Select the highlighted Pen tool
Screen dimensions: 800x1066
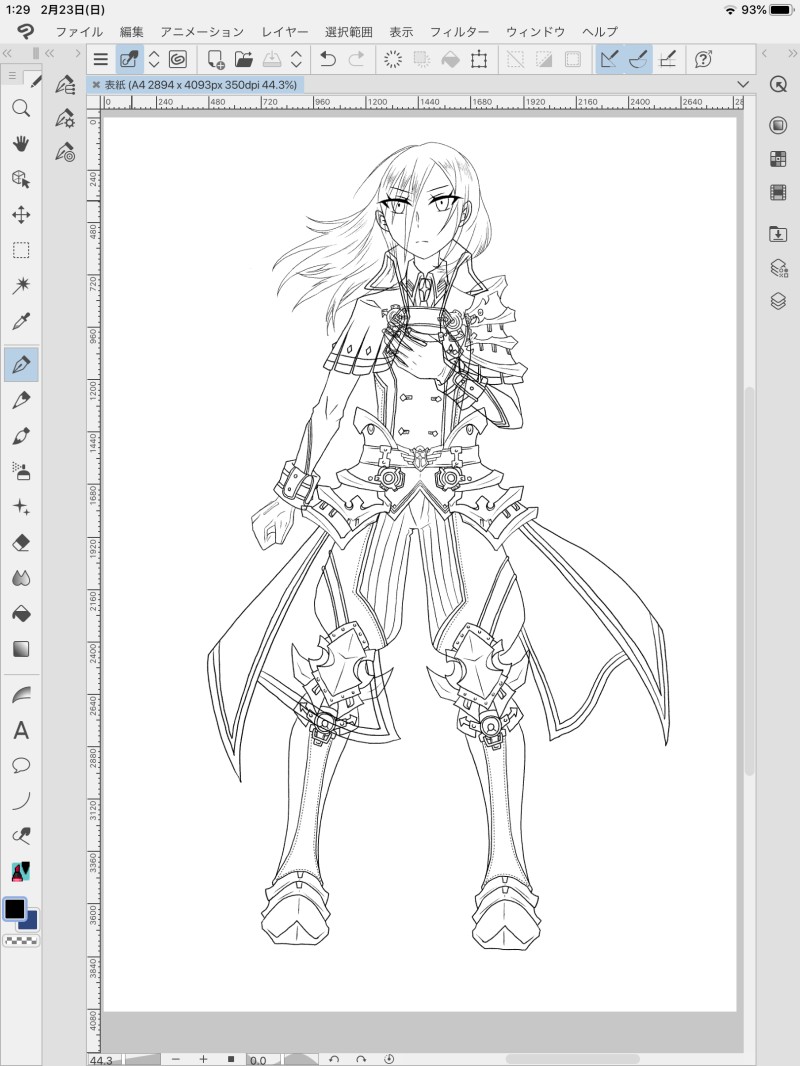(21, 364)
